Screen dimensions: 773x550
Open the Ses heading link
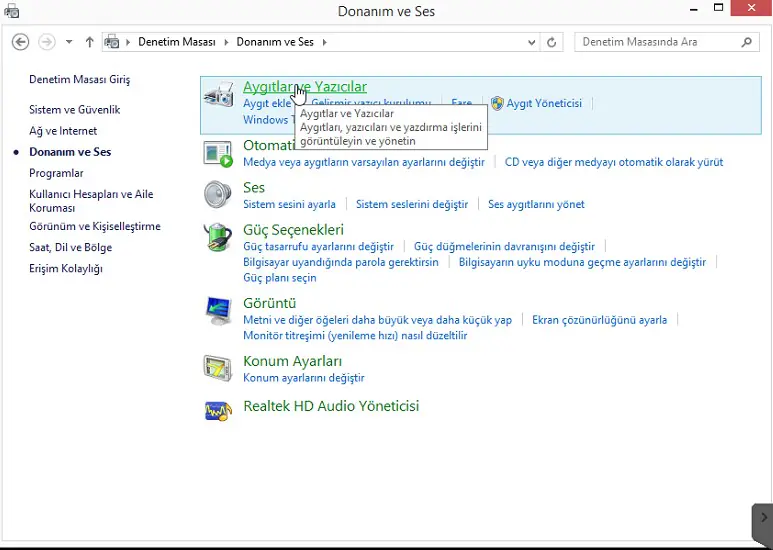click(x=254, y=187)
